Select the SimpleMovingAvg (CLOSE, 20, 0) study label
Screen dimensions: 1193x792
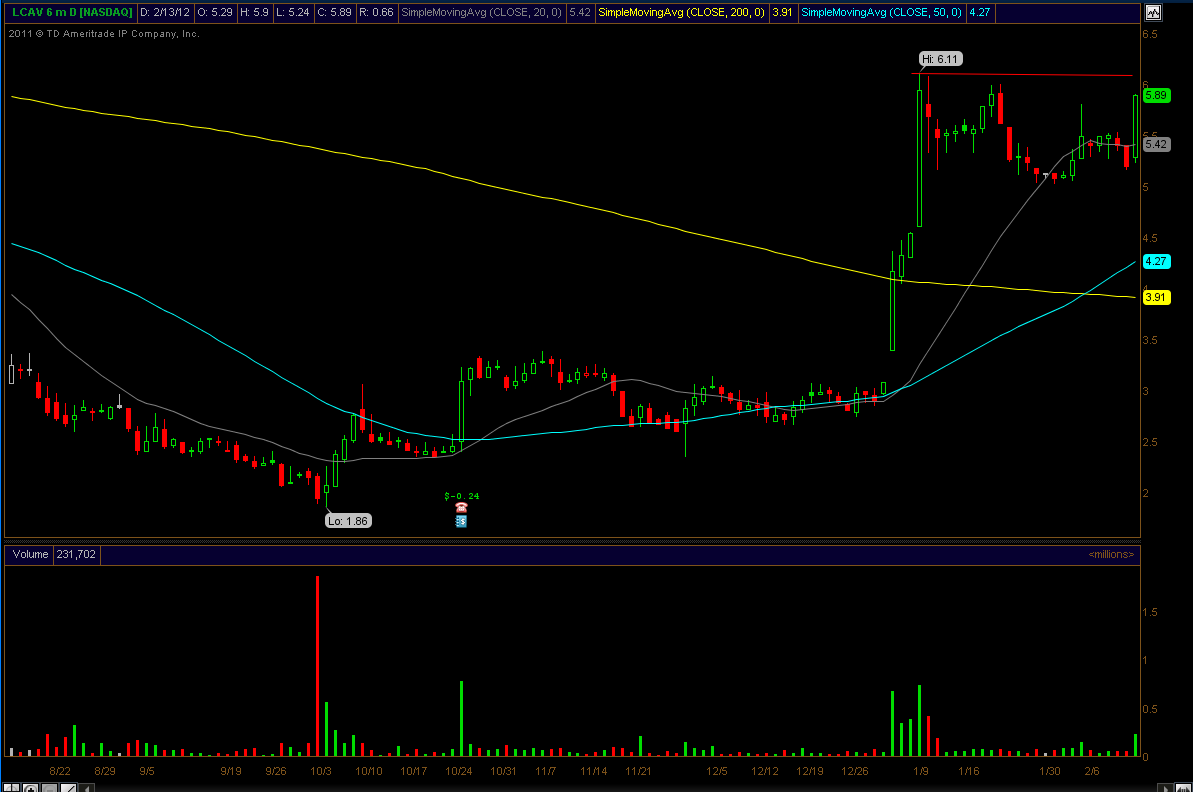[x=482, y=12]
